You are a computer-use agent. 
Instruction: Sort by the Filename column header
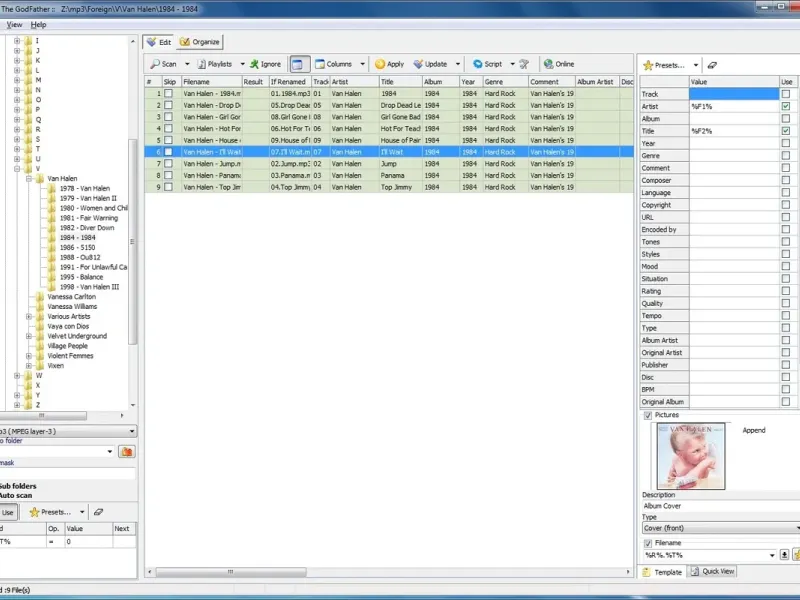211,82
